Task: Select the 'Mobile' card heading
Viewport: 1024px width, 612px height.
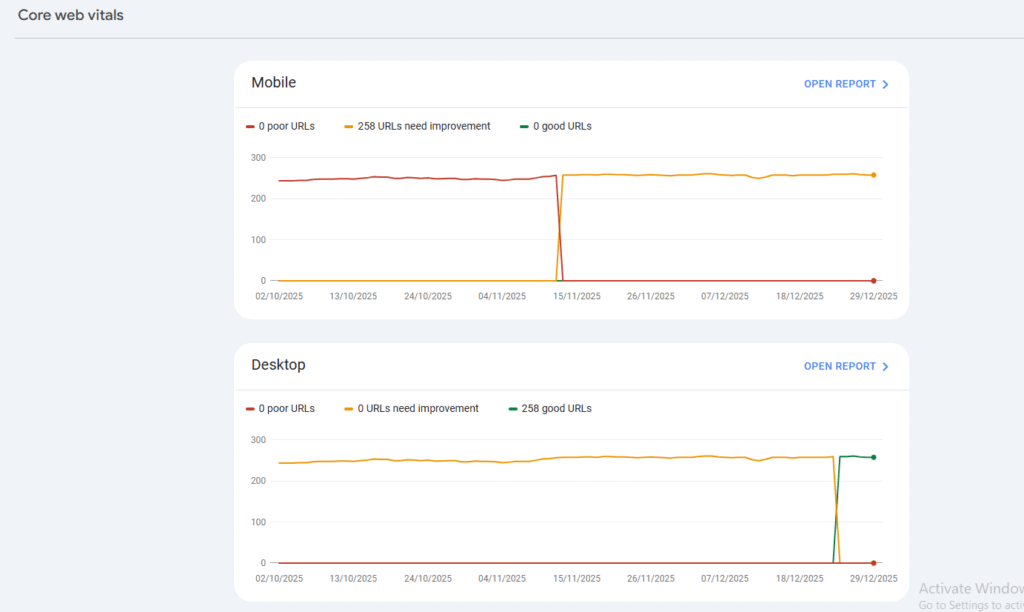Action: [x=273, y=82]
